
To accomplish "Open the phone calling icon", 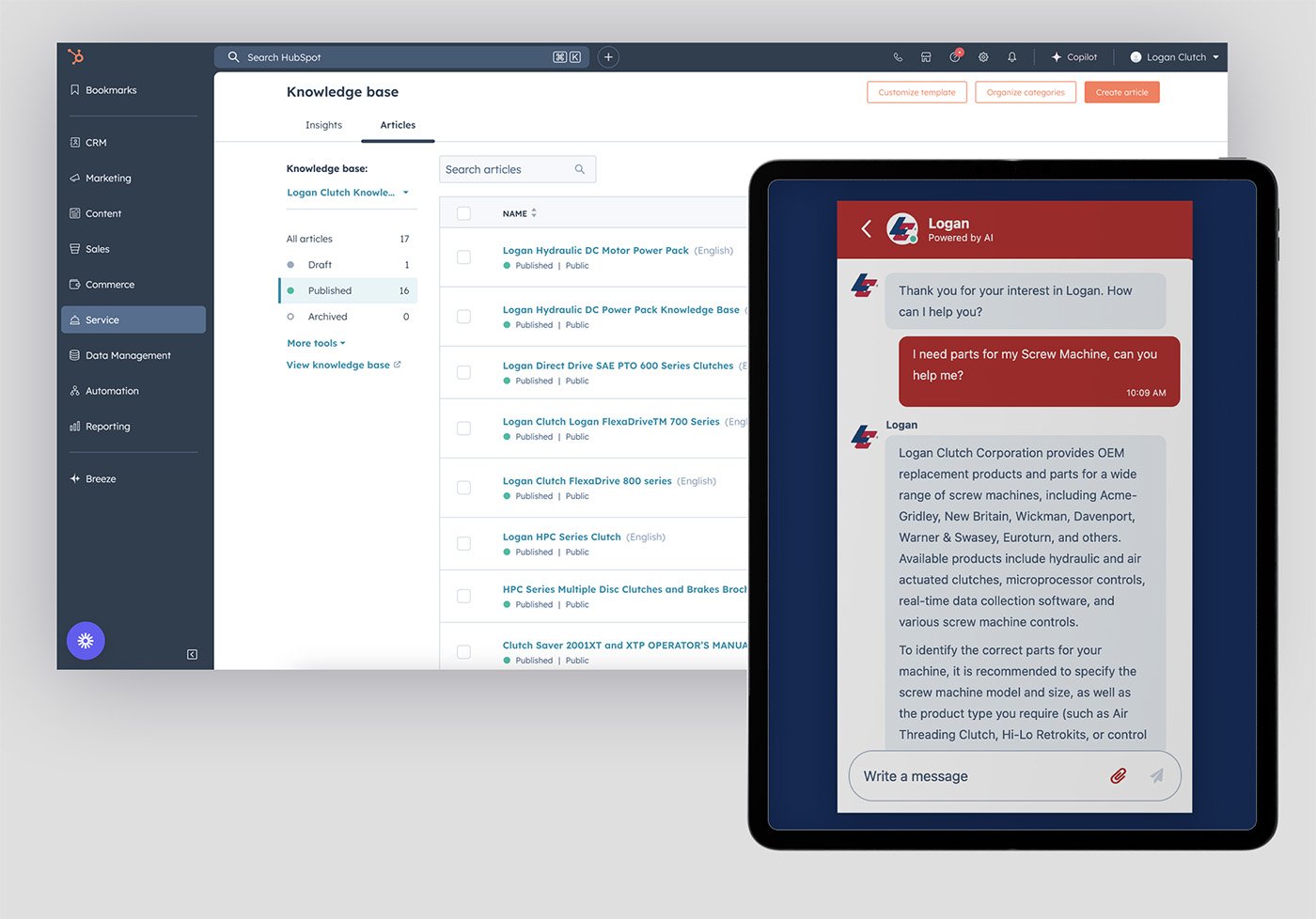I will (x=898, y=57).
